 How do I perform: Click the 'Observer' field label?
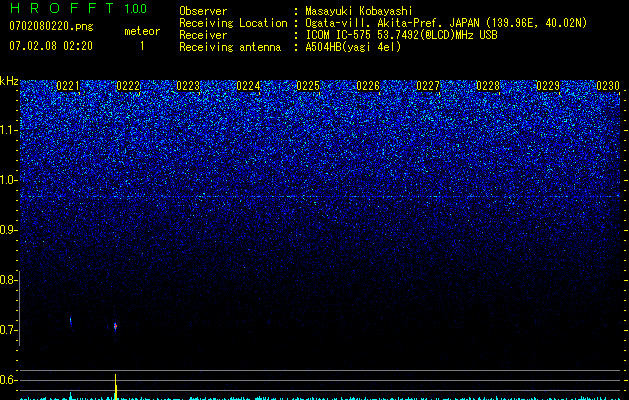click(x=203, y=11)
